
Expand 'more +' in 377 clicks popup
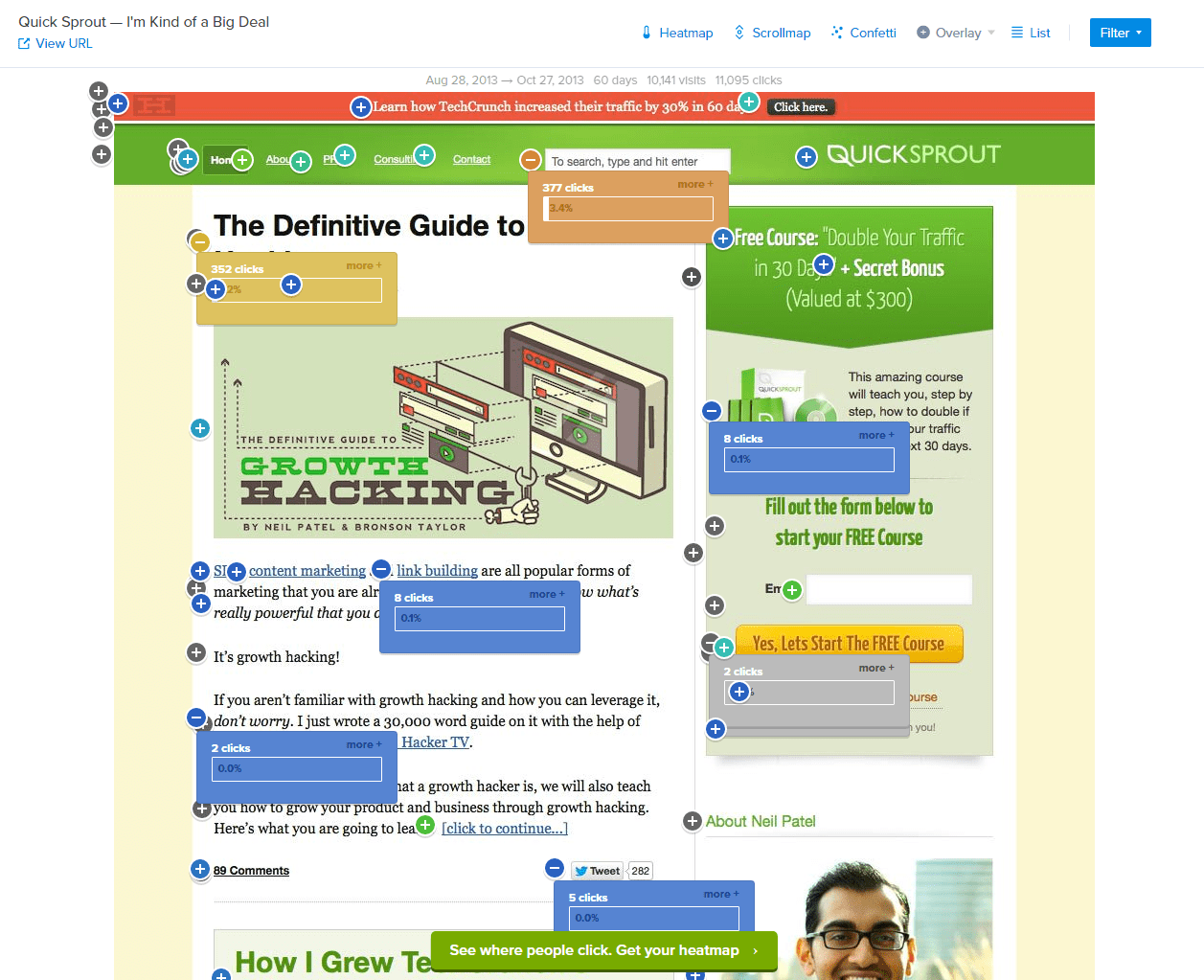(695, 184)
